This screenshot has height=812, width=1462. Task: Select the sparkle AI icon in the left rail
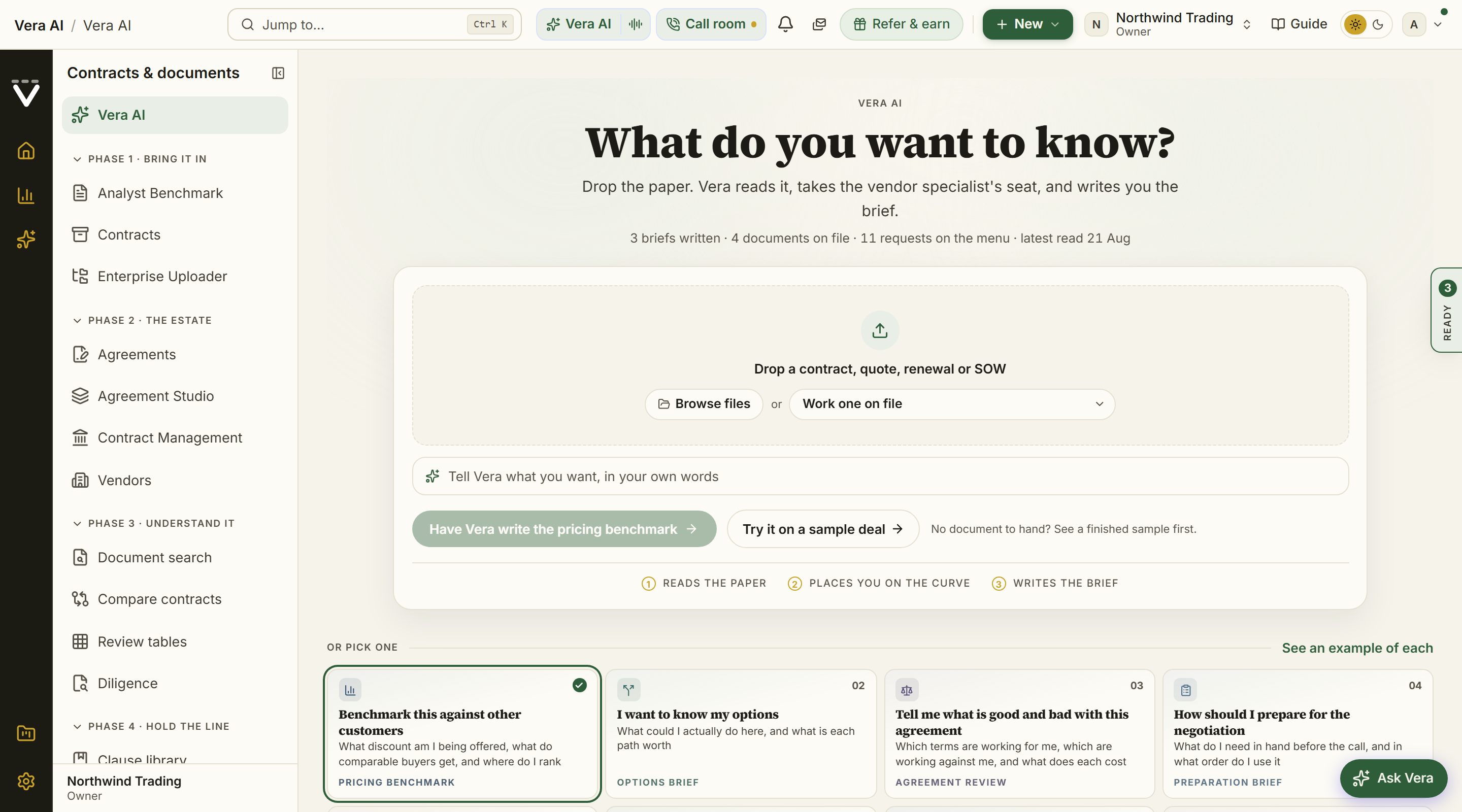pos(26,240)
